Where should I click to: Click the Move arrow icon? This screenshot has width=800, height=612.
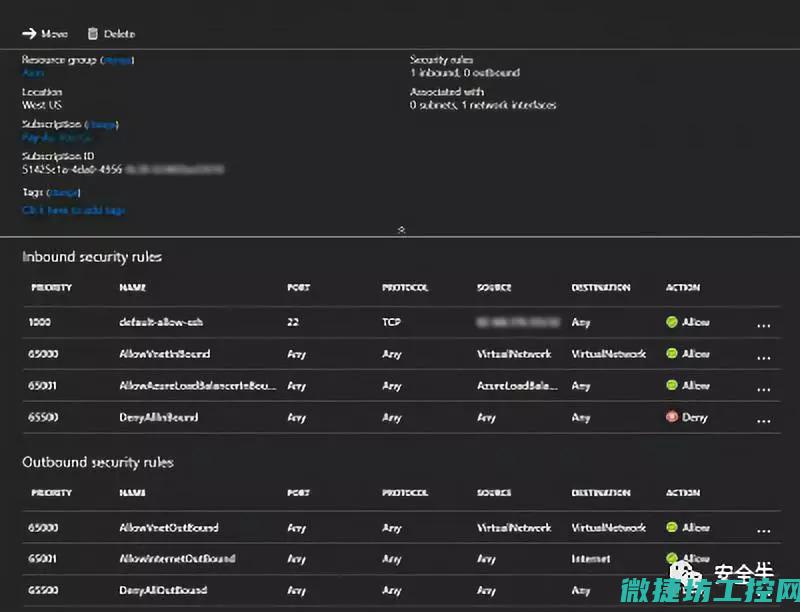click(29, 34)
